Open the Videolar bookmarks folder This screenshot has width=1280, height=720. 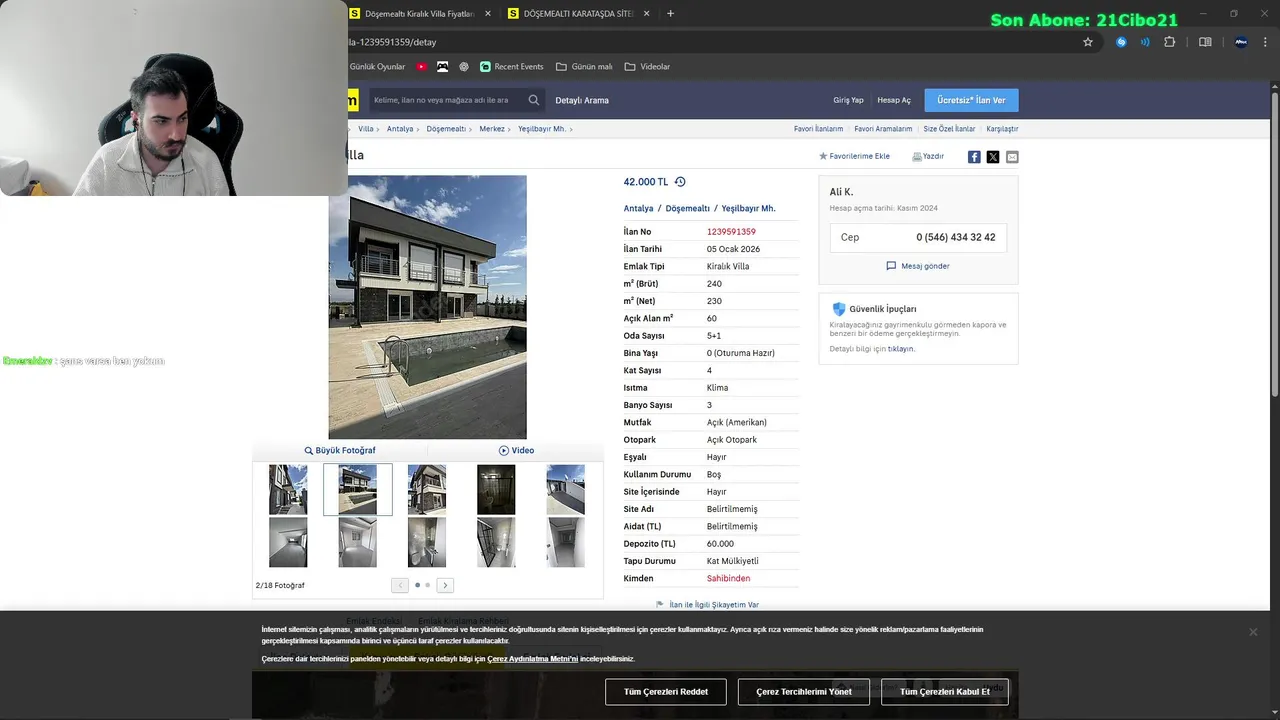click(x=647, y=66)
